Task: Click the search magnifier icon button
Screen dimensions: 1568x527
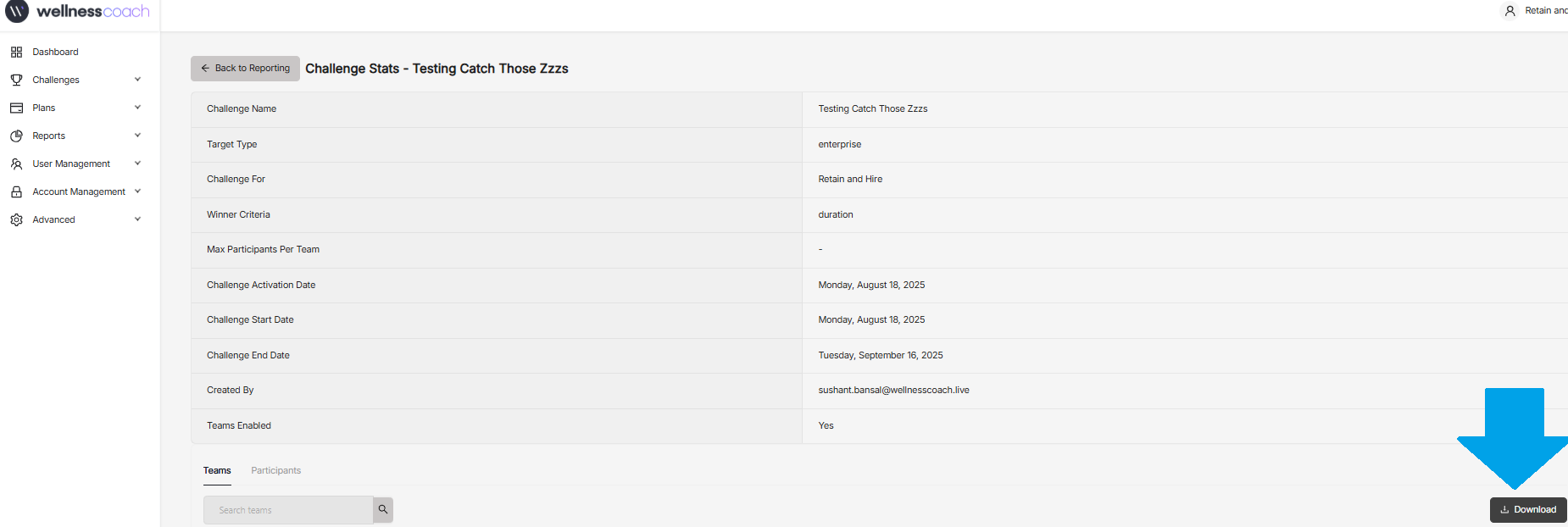Action: coord(383,510)
